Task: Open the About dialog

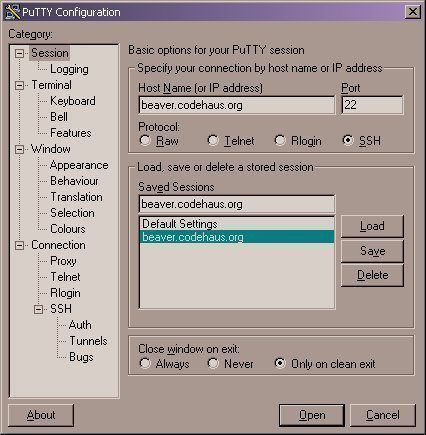Action: (x=41, y=415)
